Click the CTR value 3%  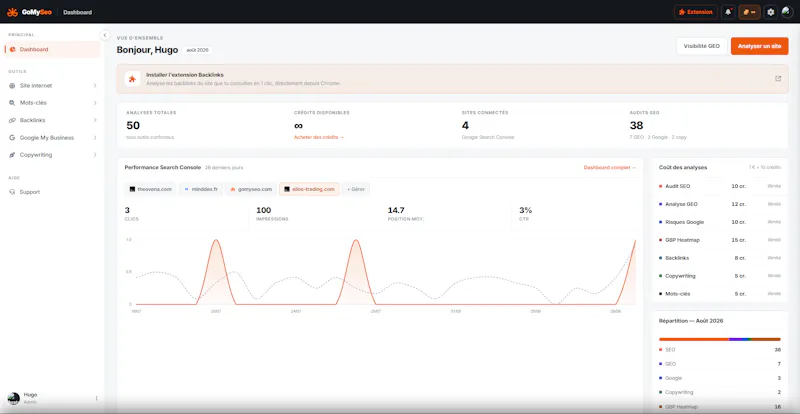click(526, 210)
